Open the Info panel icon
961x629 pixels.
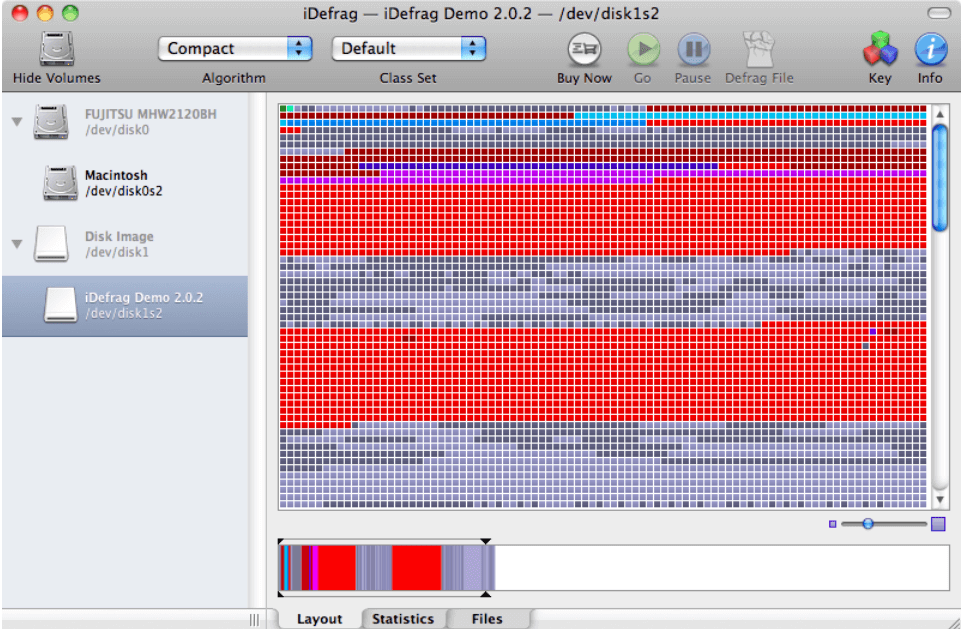click(930, 49)
